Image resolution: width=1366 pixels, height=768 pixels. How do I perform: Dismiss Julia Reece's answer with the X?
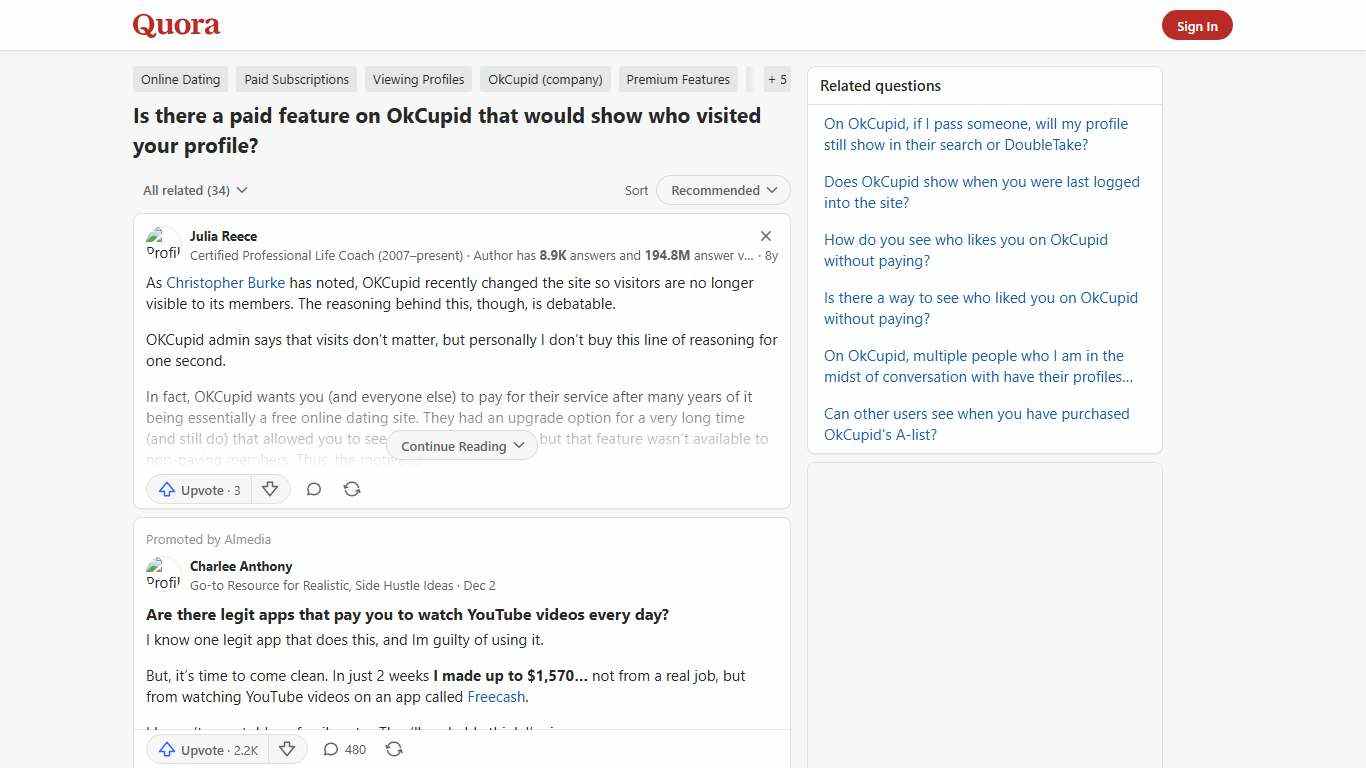[766, 236]
